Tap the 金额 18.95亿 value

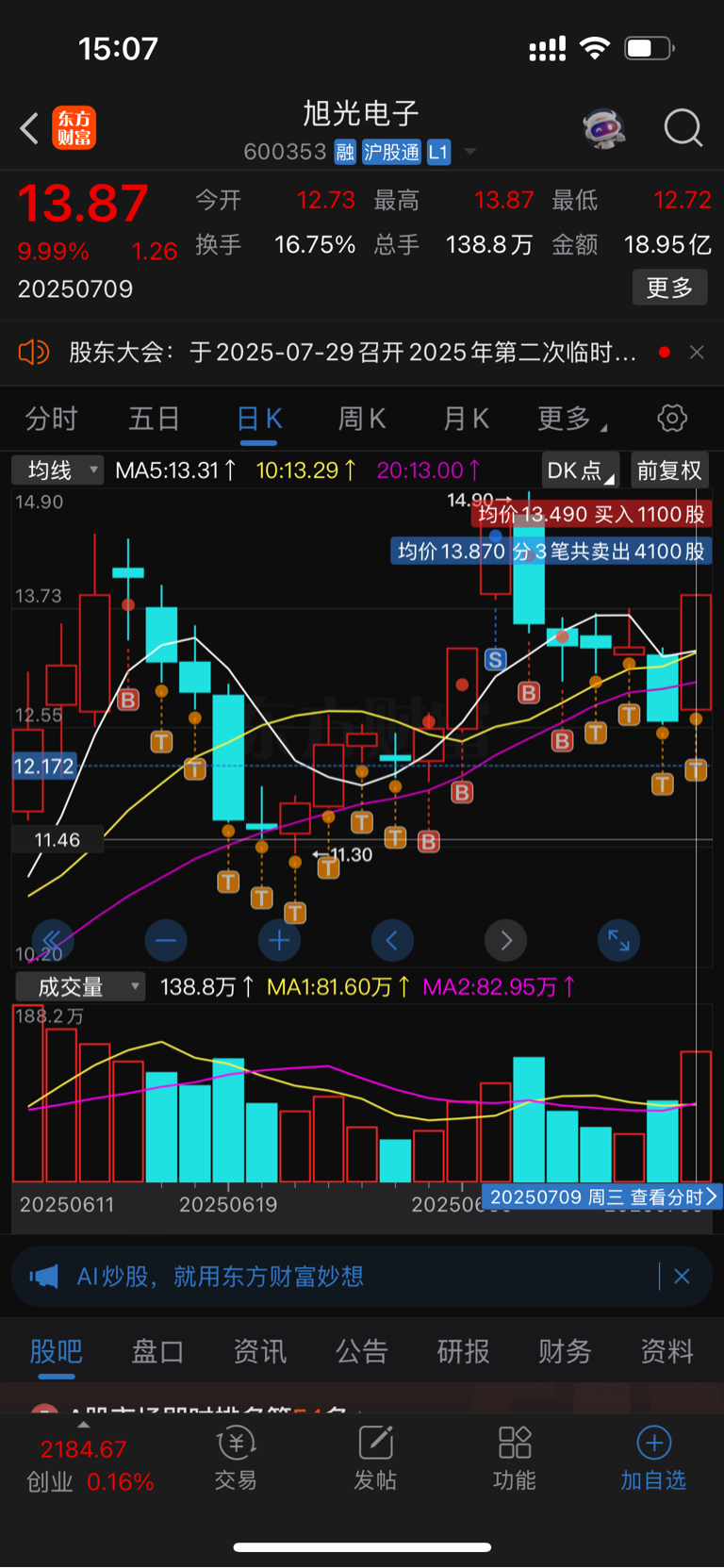(x=667, y=244)
